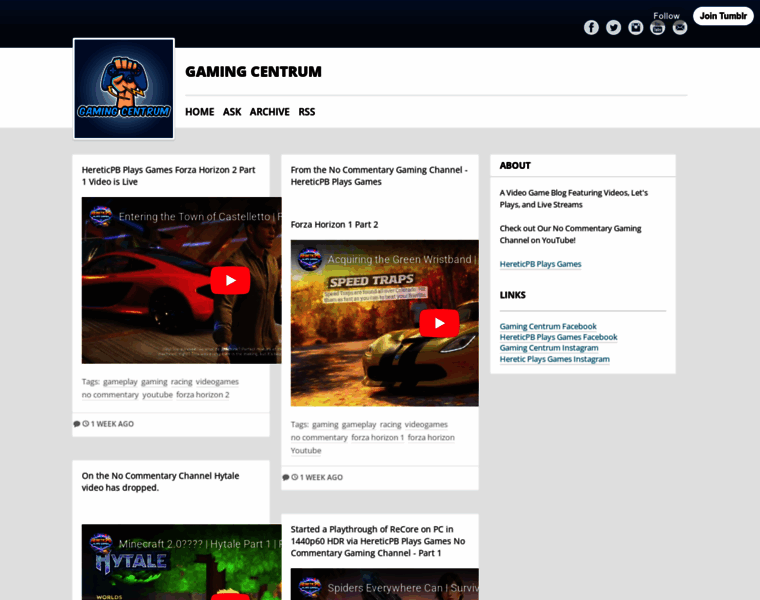Open the ARCHIVE menu item
The image size is (760, 600).
tap(269, 112)
